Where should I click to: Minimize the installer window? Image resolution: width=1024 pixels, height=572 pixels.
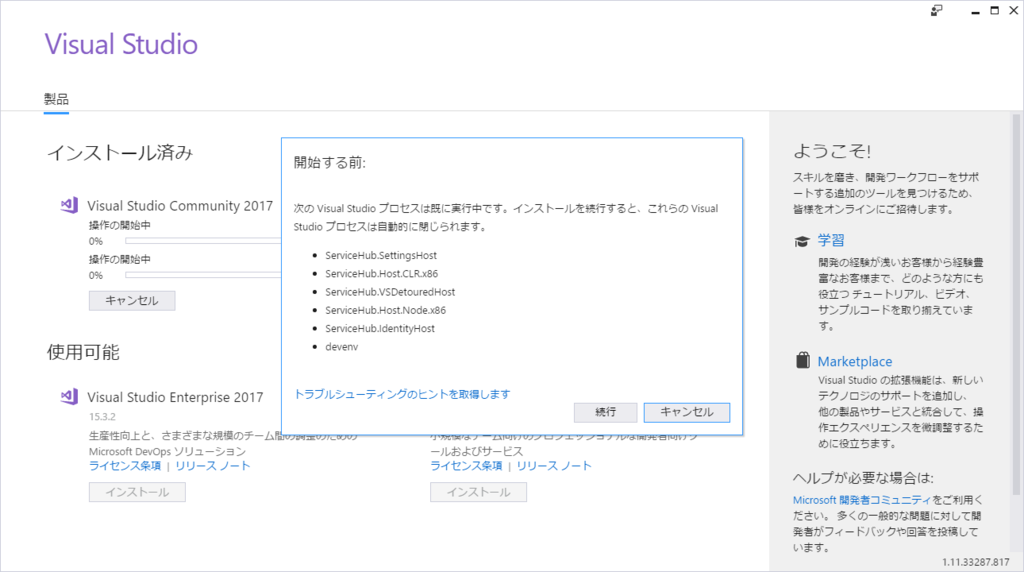coord(975,11)
